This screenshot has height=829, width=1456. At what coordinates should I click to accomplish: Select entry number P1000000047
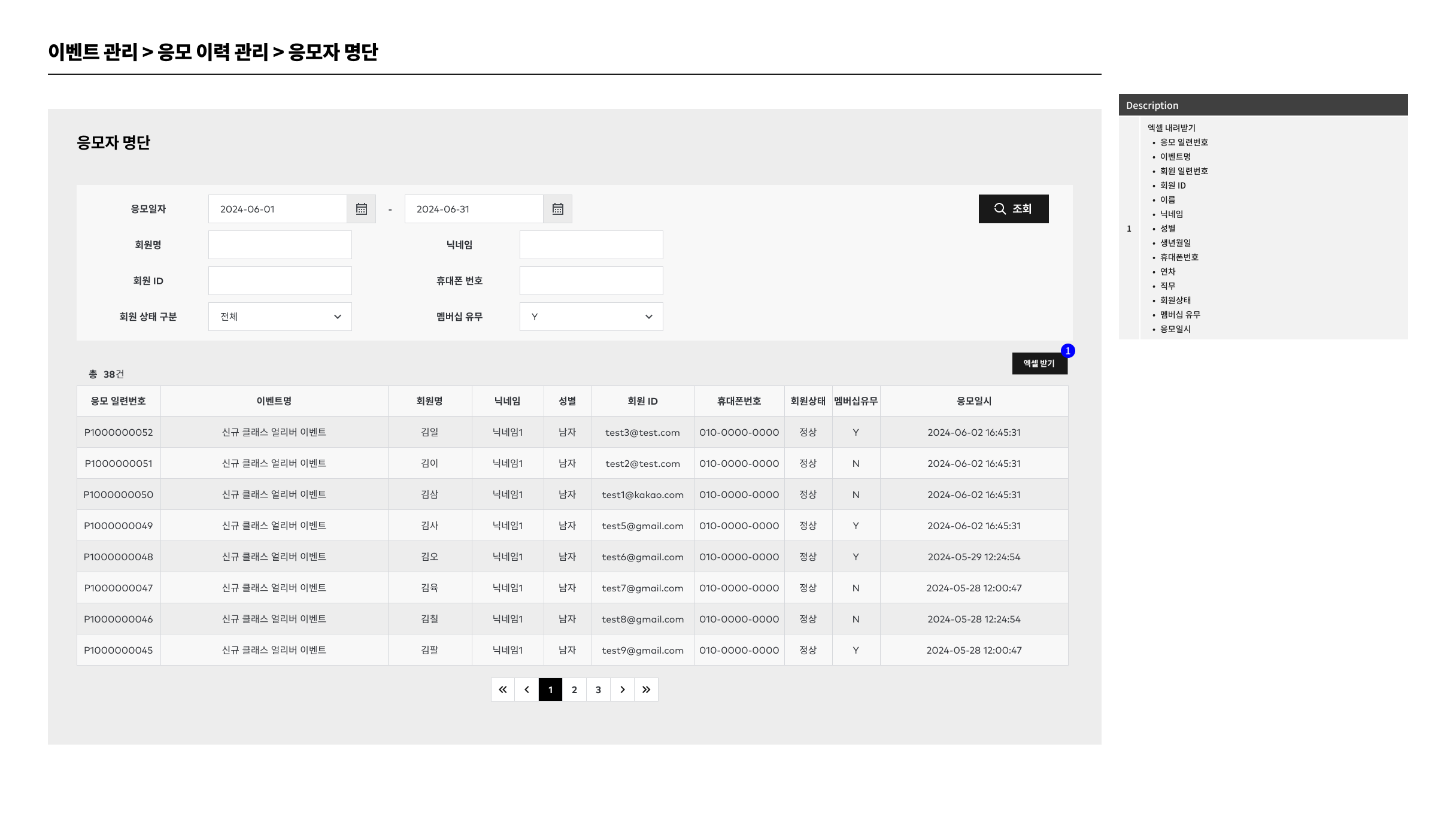(x=119, y=588)
